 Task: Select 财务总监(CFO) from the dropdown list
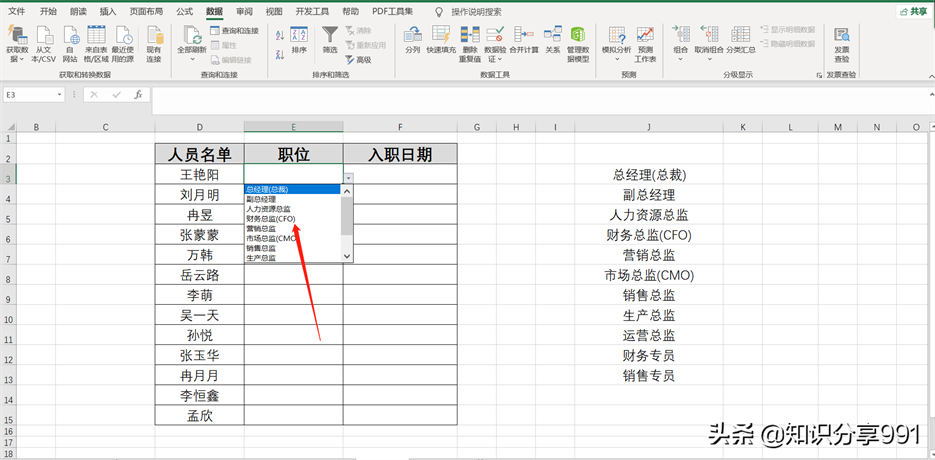pyautogui.click(x=271, y=218)
